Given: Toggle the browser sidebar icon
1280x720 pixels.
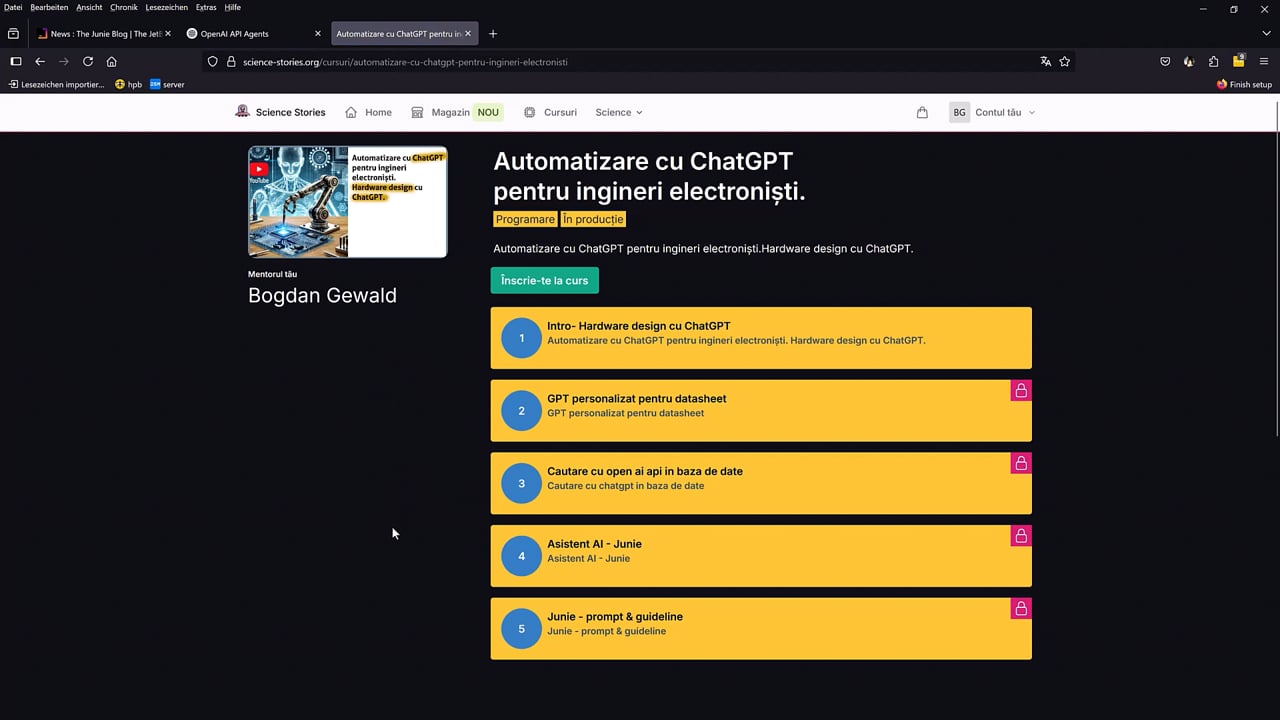Looking at the screenshot, I should [15, 61].
